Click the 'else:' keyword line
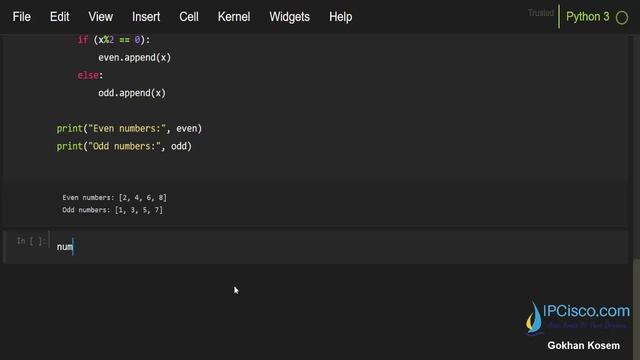This screenshot has width=640, height=360. [x=90, y=76]
